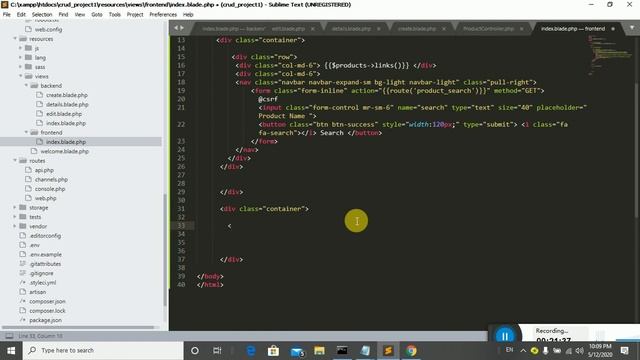Open the View menu

tap(80, 14)
